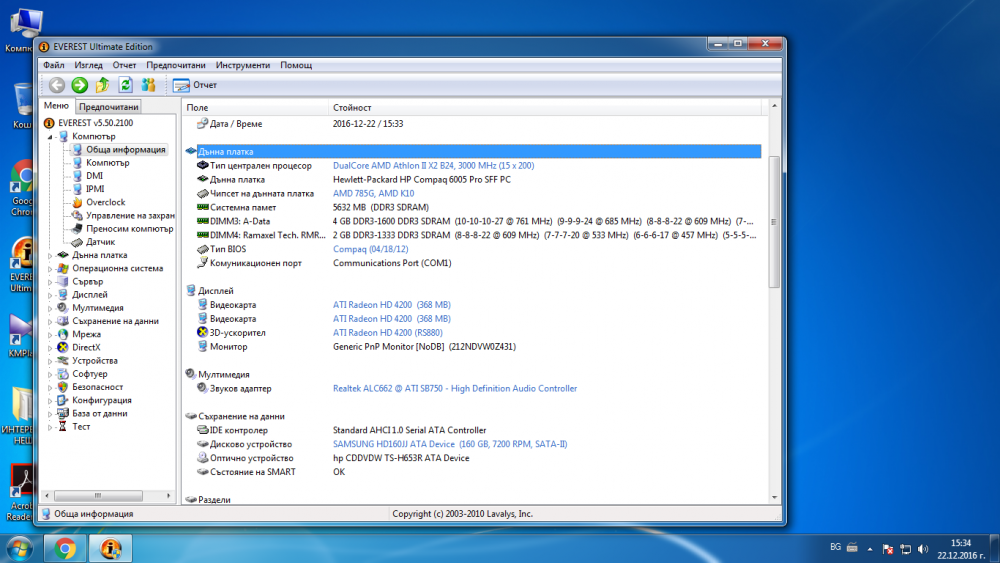Click tree pane horizontal scrollbar thumb
Screen dimensions: 1000x563
click(x=98, y=495)
